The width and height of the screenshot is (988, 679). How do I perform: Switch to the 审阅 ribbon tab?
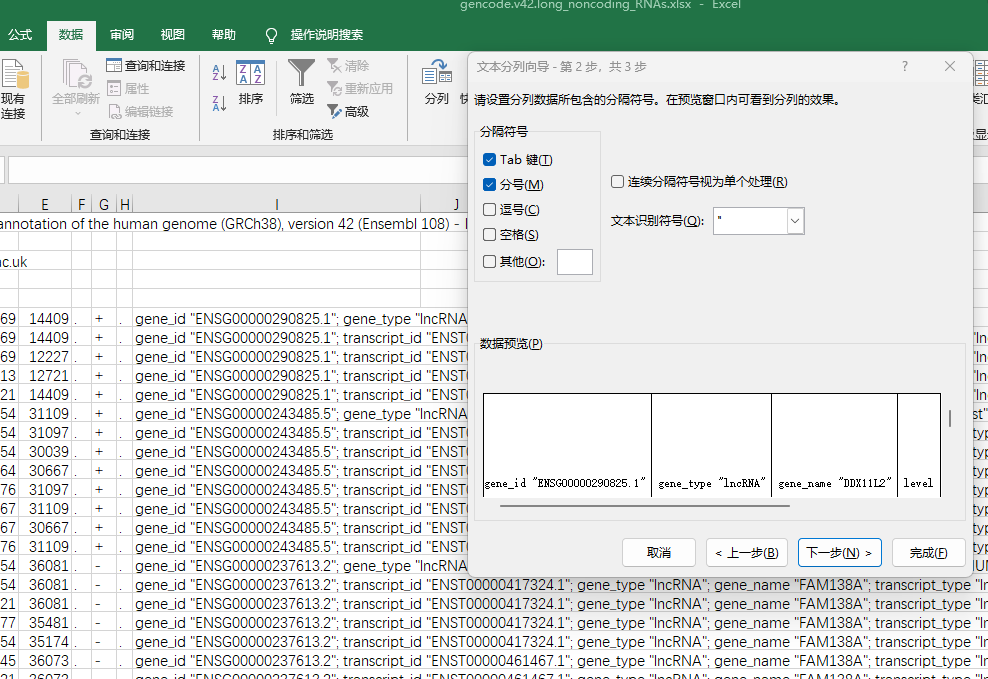tap(121, 33)
